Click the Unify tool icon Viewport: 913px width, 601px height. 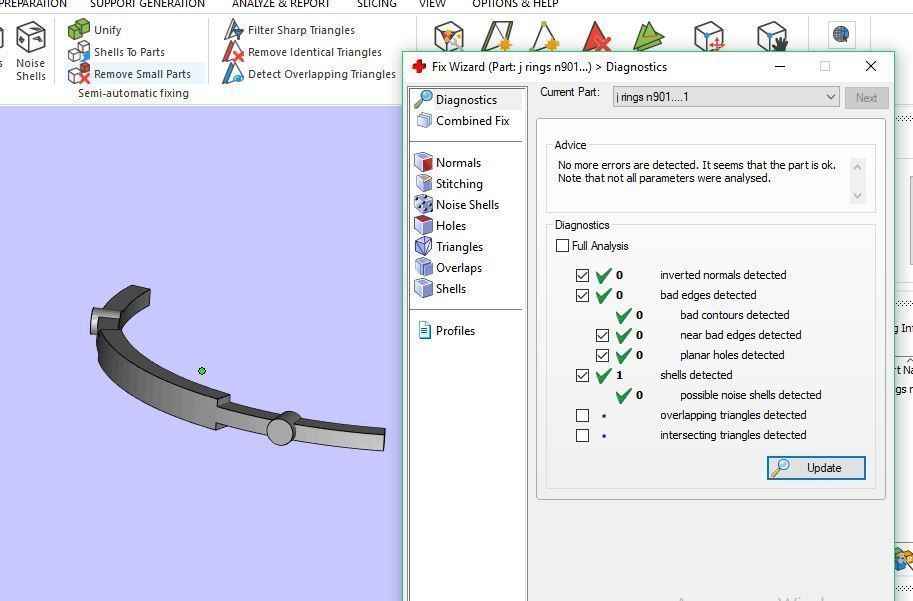pos(79,30)
